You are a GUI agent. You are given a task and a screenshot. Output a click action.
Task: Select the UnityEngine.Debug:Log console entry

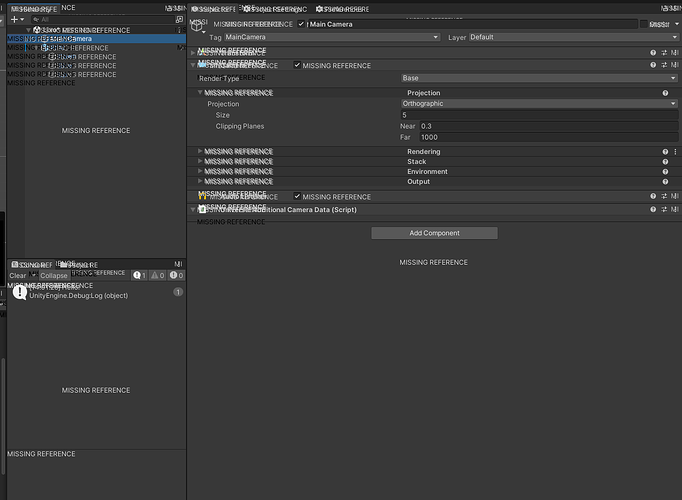(x=97, y=292)
